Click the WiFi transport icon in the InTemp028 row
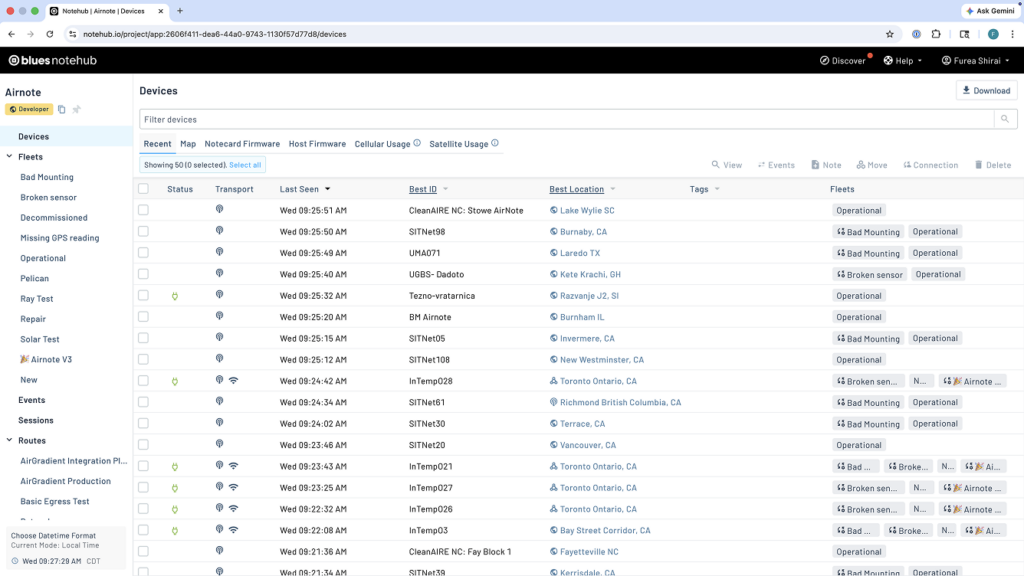1024x576 pixels. point(233,381)
